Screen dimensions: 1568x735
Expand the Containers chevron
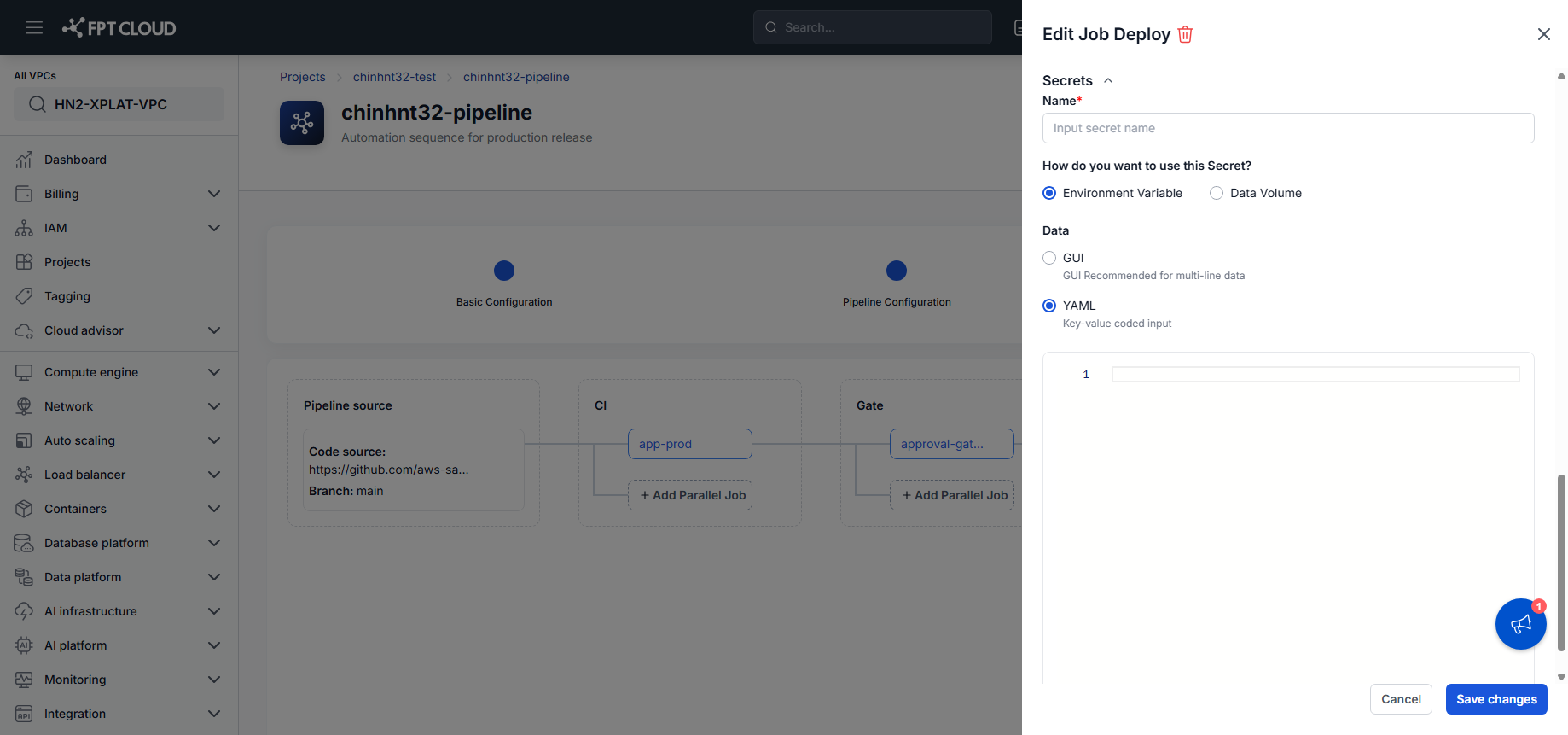pos(214,509)
